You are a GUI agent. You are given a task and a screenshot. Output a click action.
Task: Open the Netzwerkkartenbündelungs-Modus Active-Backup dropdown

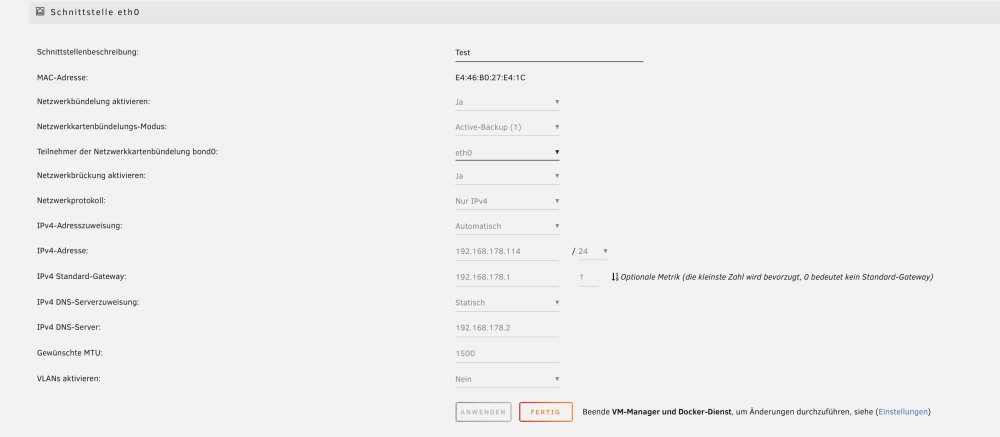pyautogui.click(x=507, y=127)
